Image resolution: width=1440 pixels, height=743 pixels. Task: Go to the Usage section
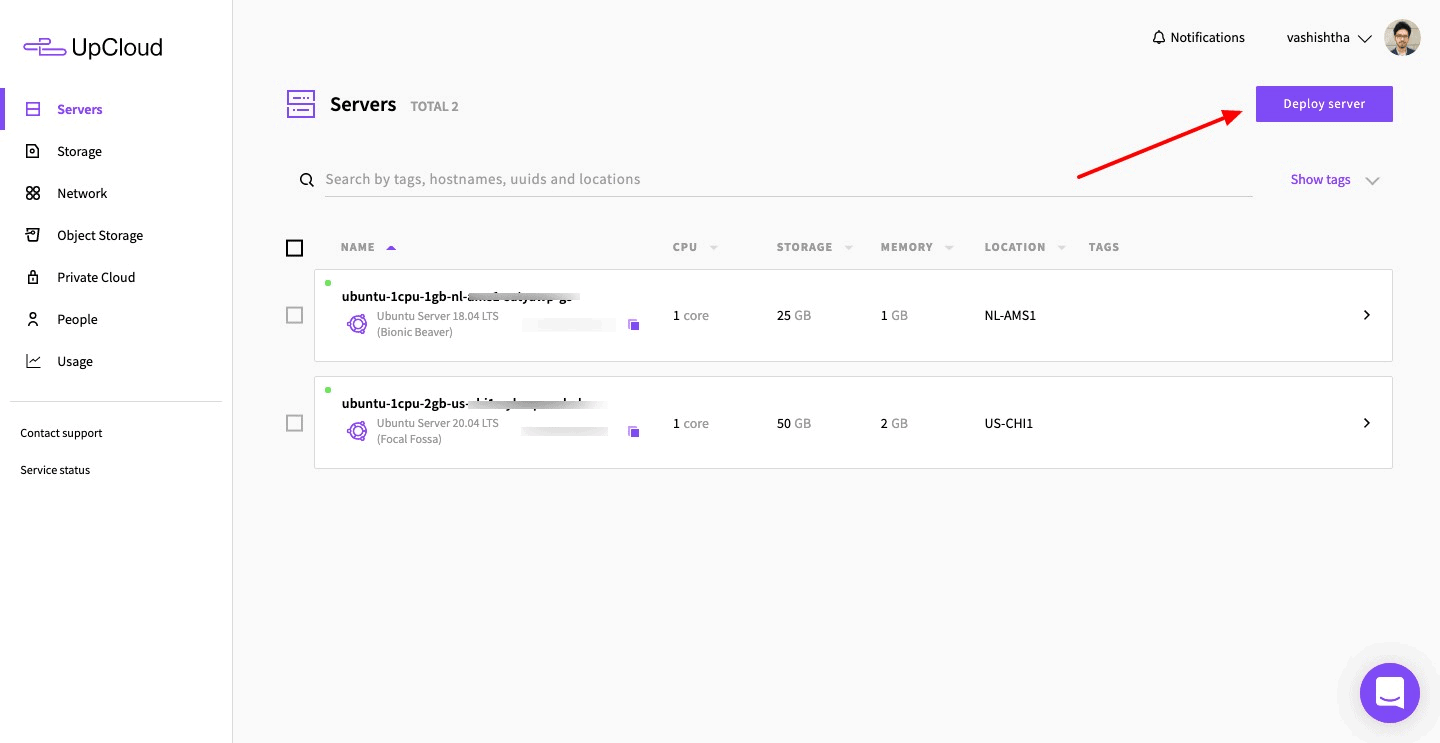pyautogui.click(x=74, y=362)
